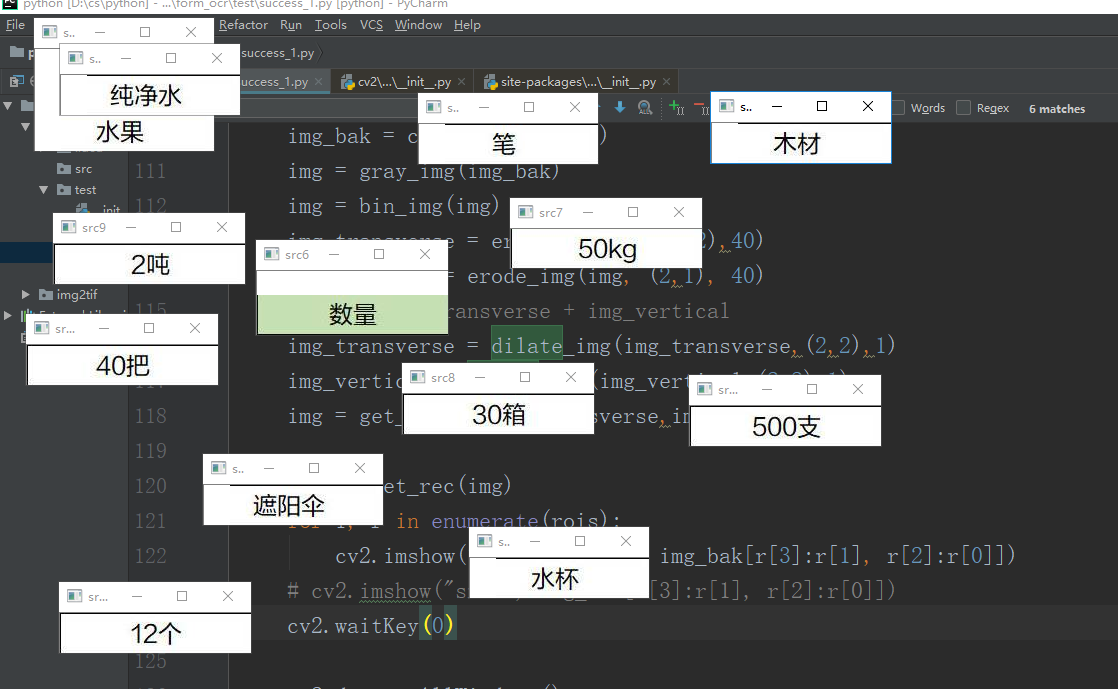Click the 500支 image window content

point(786,427)
